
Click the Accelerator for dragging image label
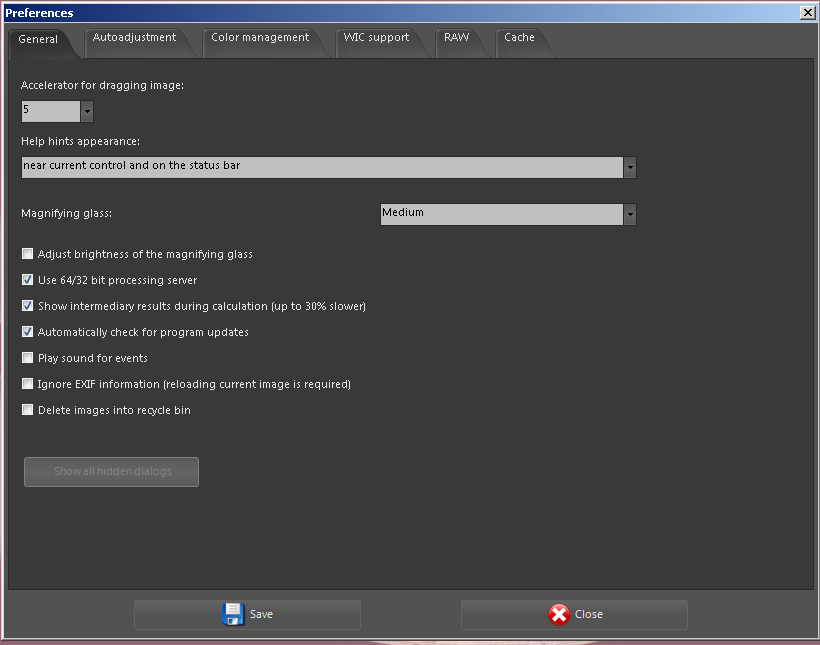tap(102, 85)
